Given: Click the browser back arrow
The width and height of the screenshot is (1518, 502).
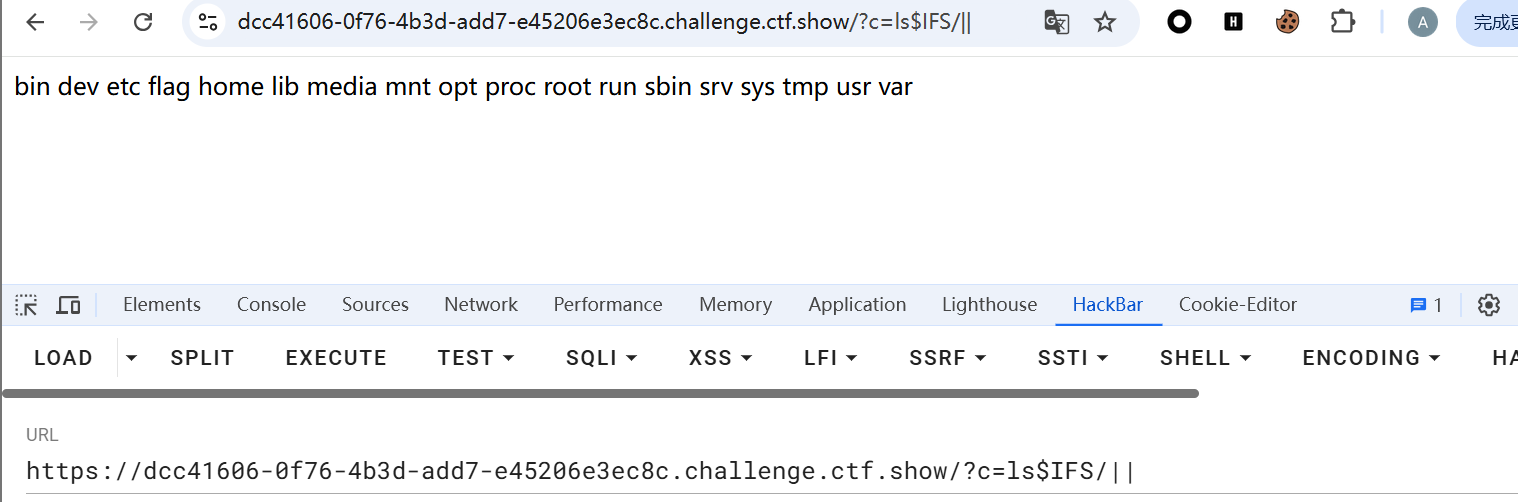Looking at the screenshot, I should pyautogui.click(x=36, y=22).
